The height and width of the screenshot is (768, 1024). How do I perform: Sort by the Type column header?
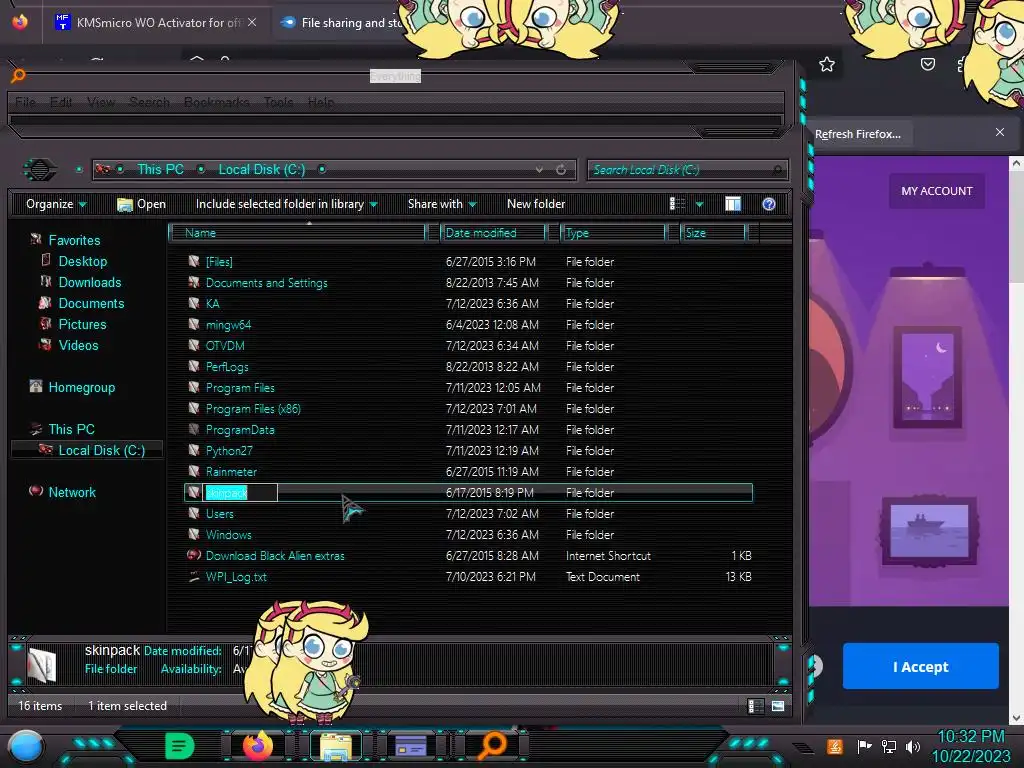(613, 232)
